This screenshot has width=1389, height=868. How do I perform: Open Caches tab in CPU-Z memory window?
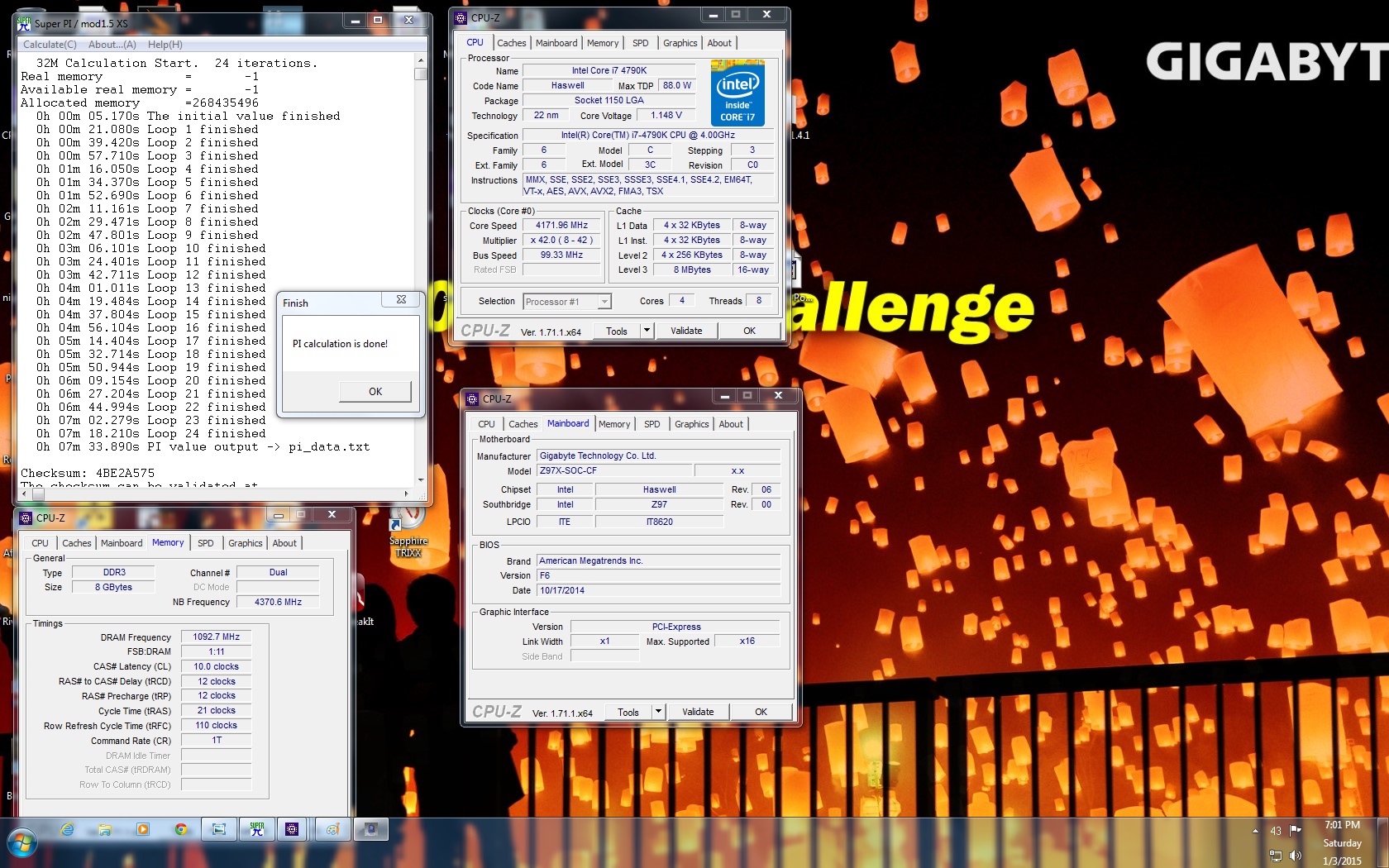click(x=77, y=543)
